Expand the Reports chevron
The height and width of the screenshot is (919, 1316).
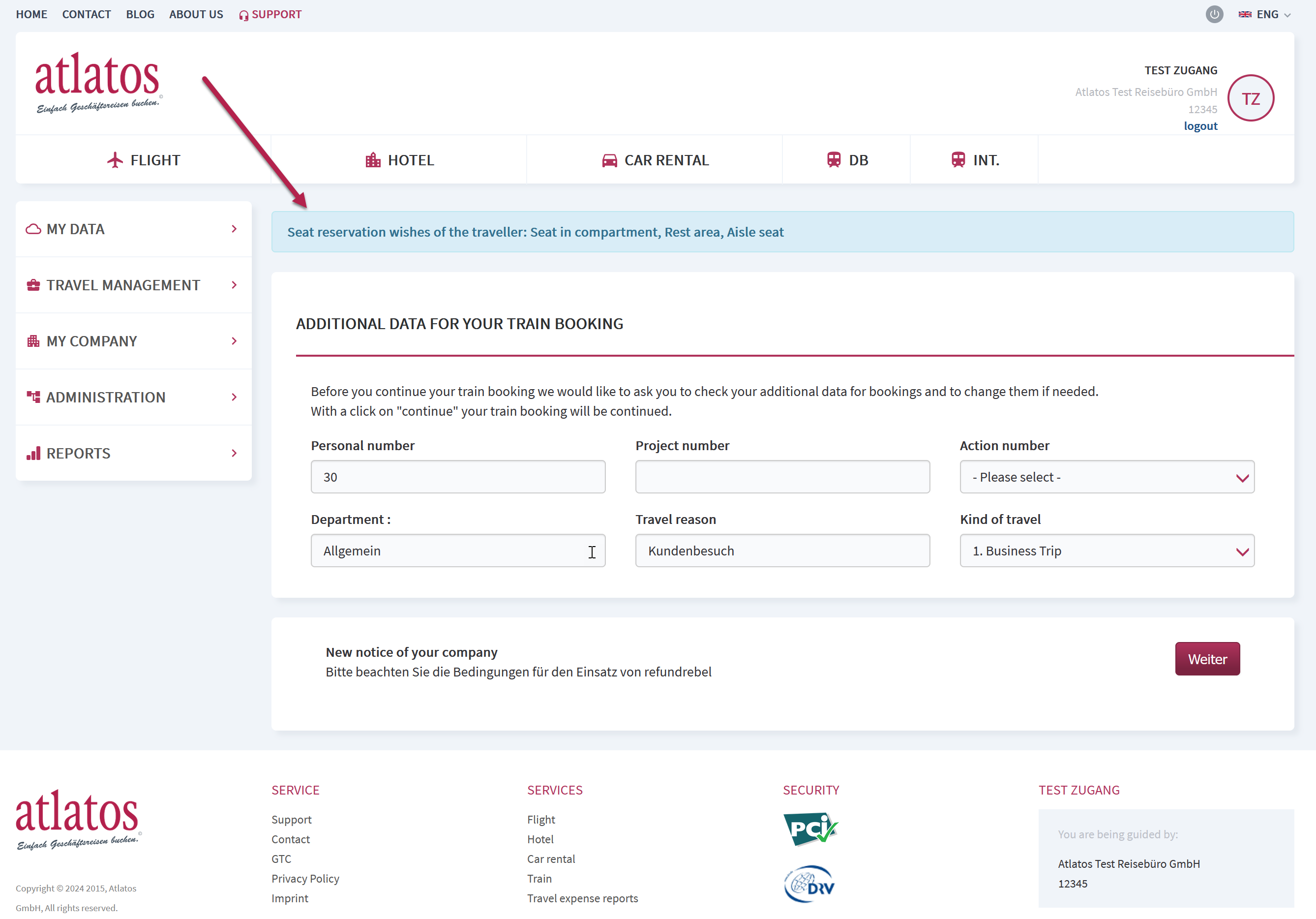[234, 453]
